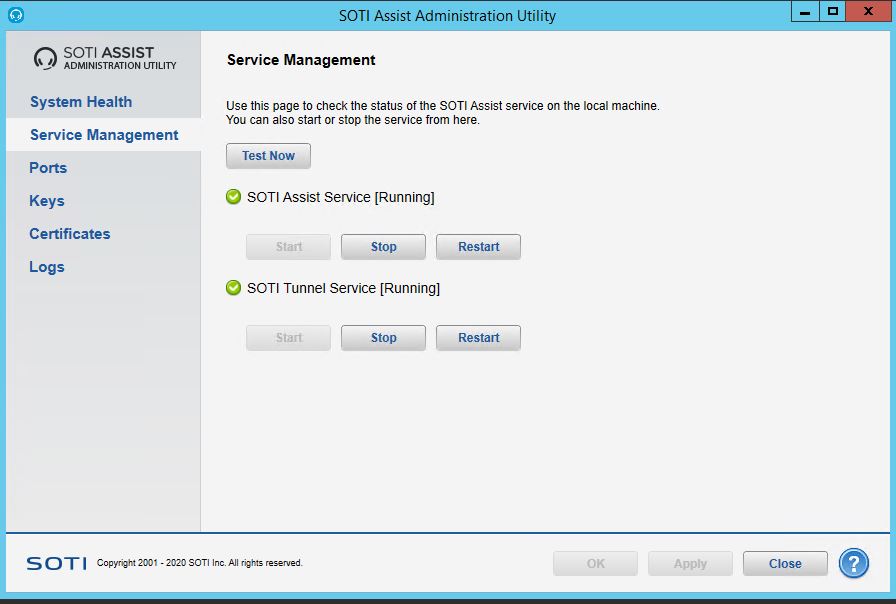View the Logs page
Image resolution: width=896 pixels, height=604 pixels.
47,267
